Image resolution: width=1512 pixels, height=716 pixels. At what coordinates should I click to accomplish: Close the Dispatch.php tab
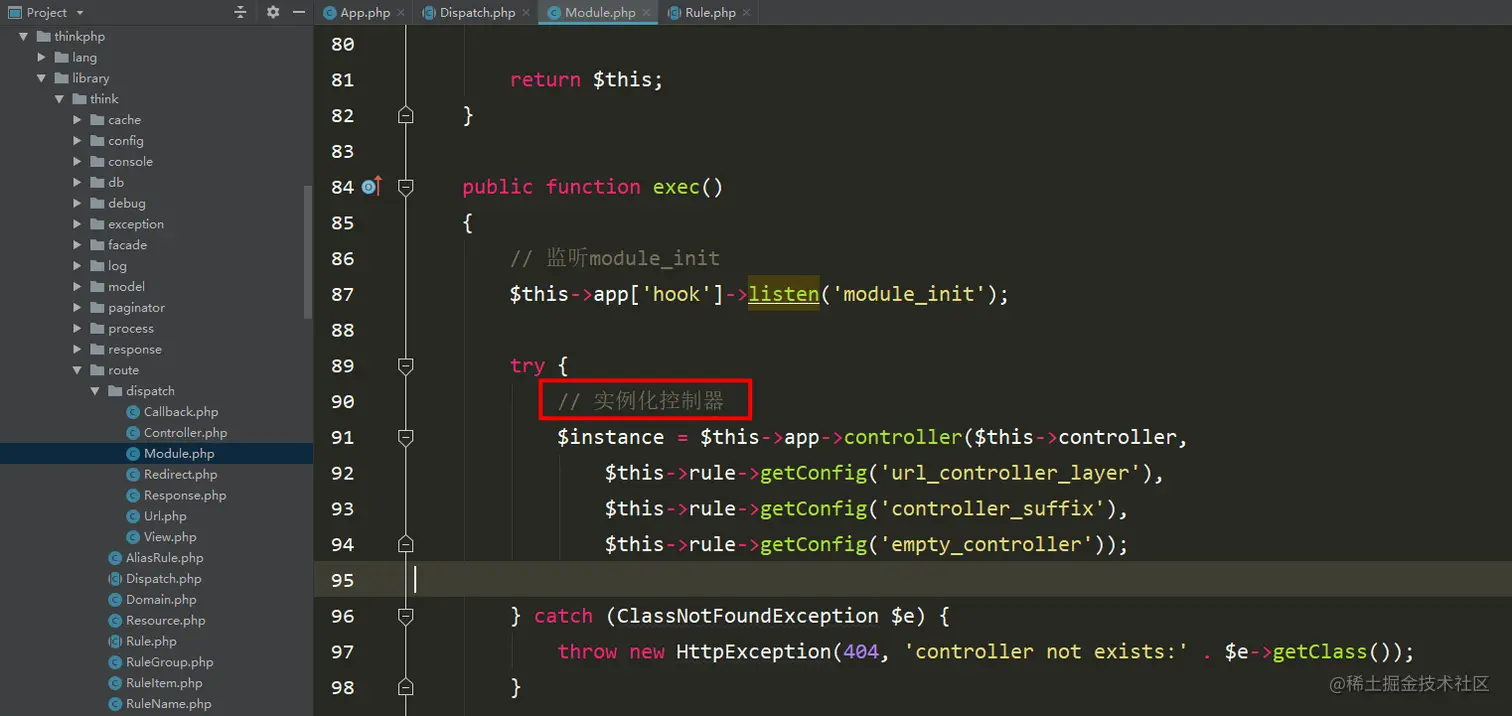click(x=525, y=13)
